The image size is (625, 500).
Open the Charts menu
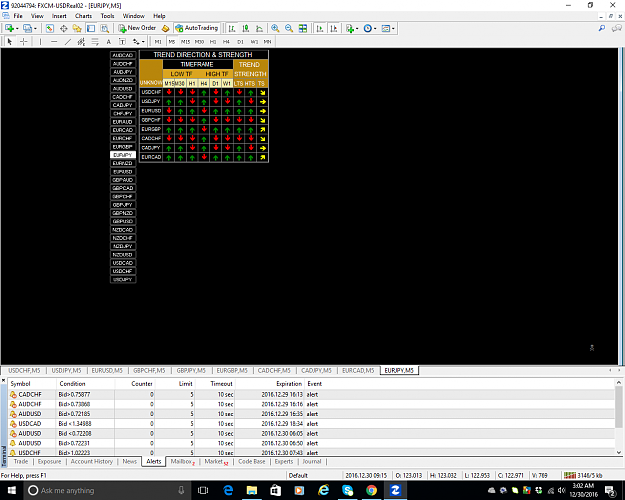click(x=83, y=16)
